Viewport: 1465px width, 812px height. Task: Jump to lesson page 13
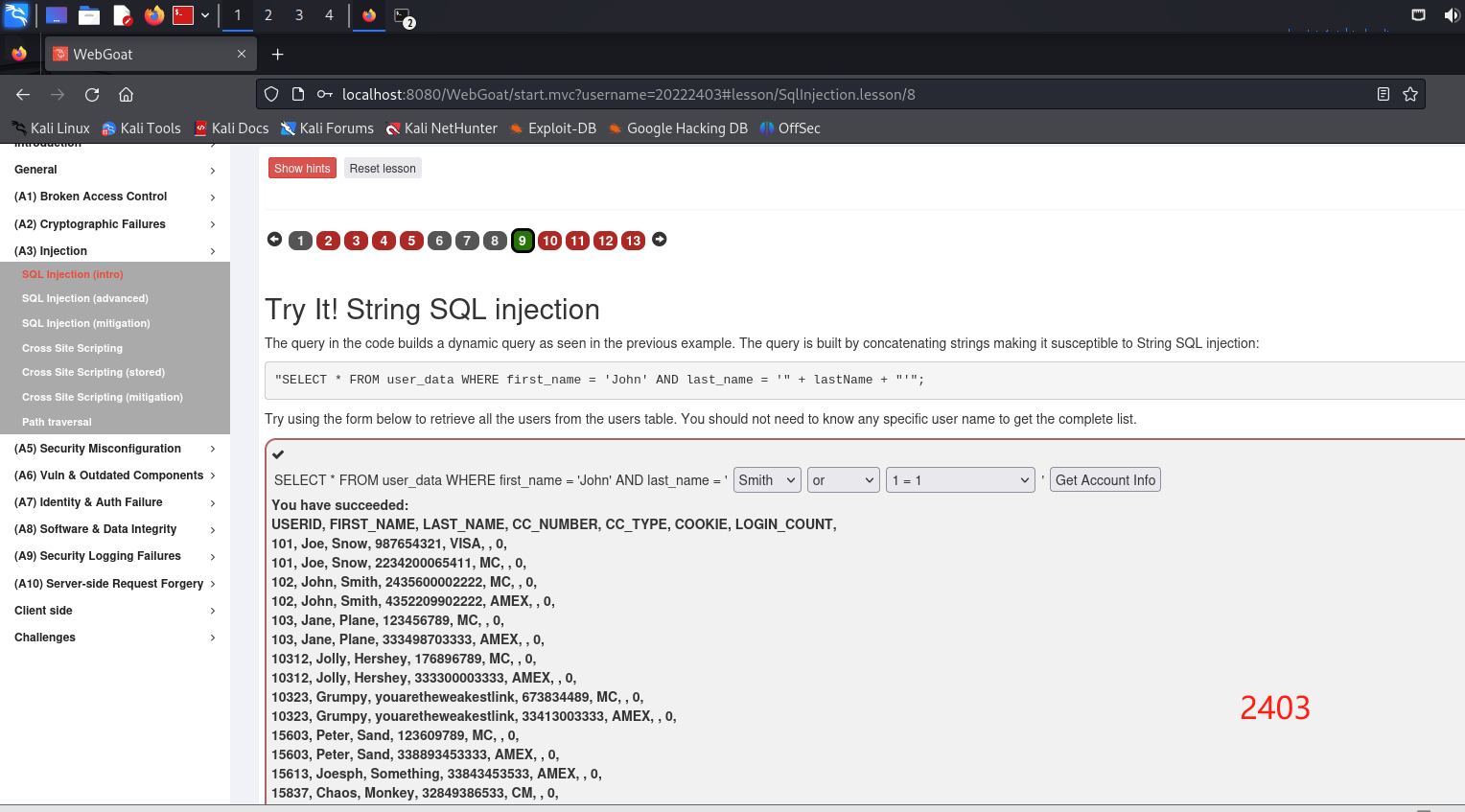click(633, 241)
